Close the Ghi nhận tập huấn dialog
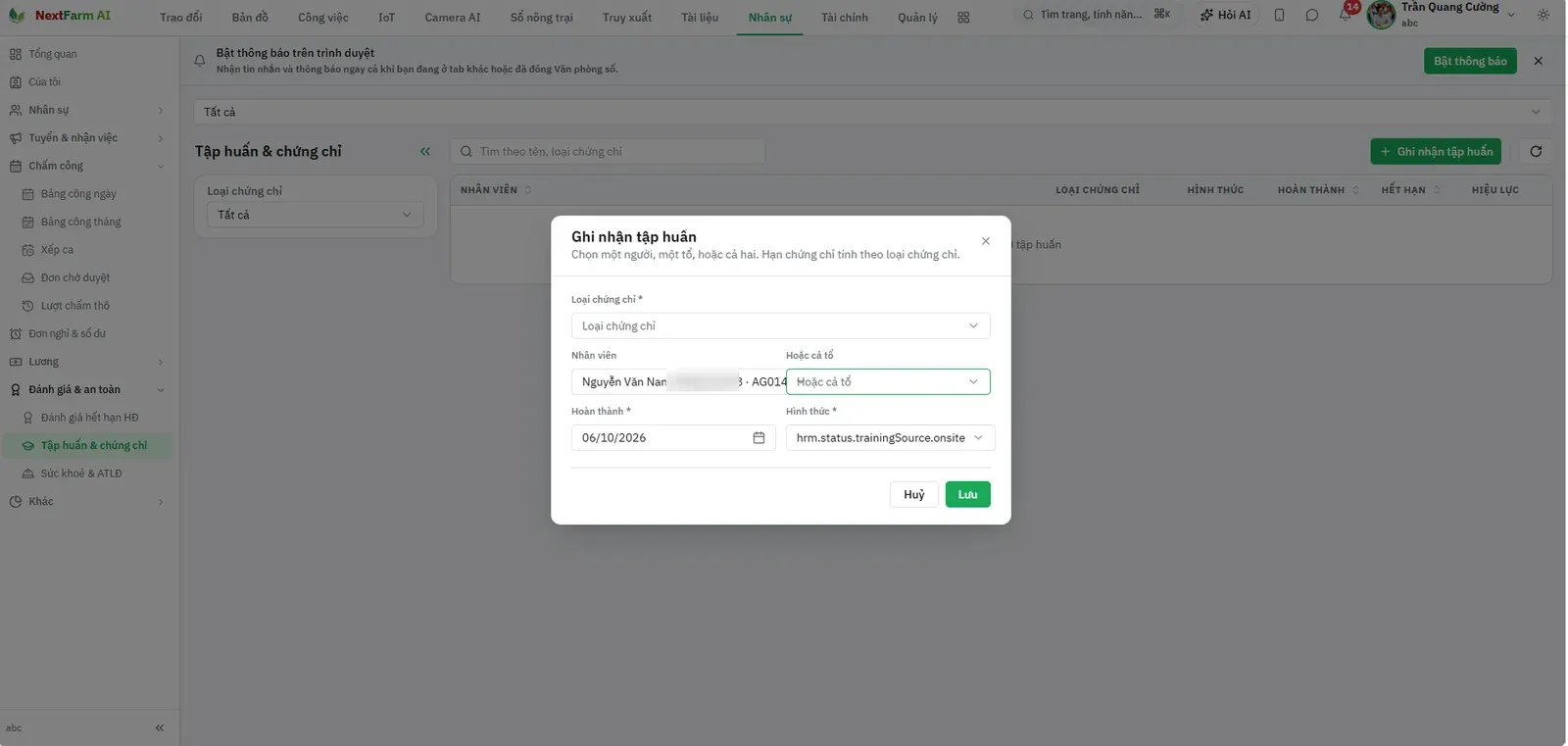 coord(986,241)
